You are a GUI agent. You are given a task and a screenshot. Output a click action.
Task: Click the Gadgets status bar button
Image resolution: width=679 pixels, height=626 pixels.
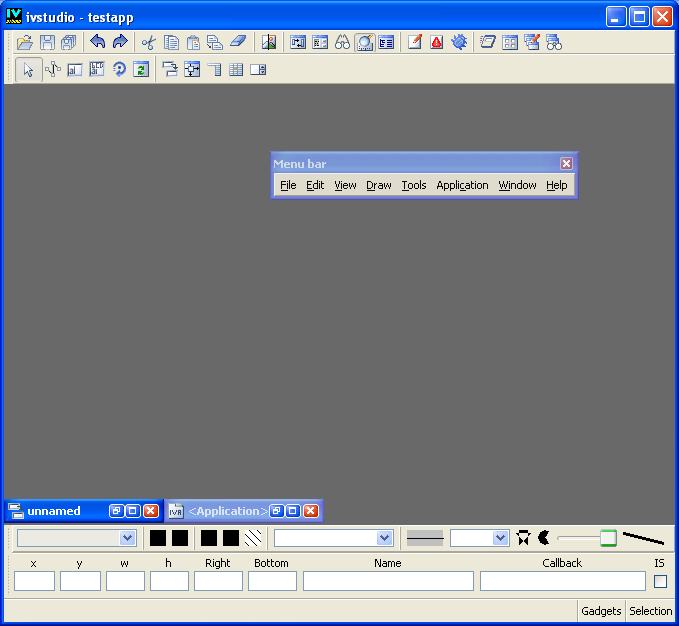point(601,611)
